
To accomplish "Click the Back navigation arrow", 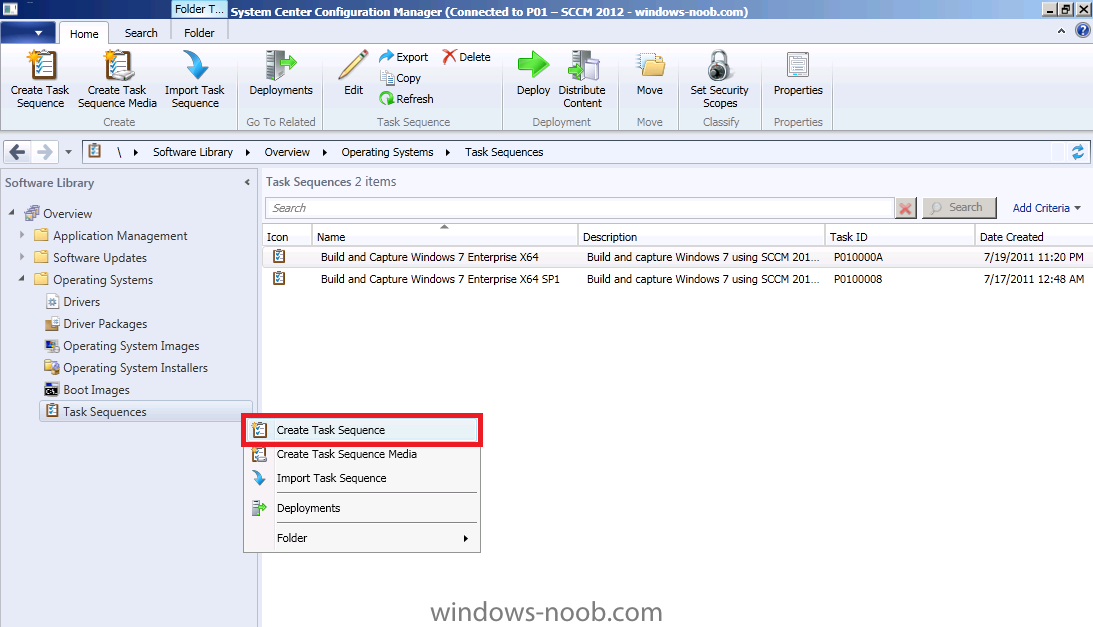I will 17,151.
